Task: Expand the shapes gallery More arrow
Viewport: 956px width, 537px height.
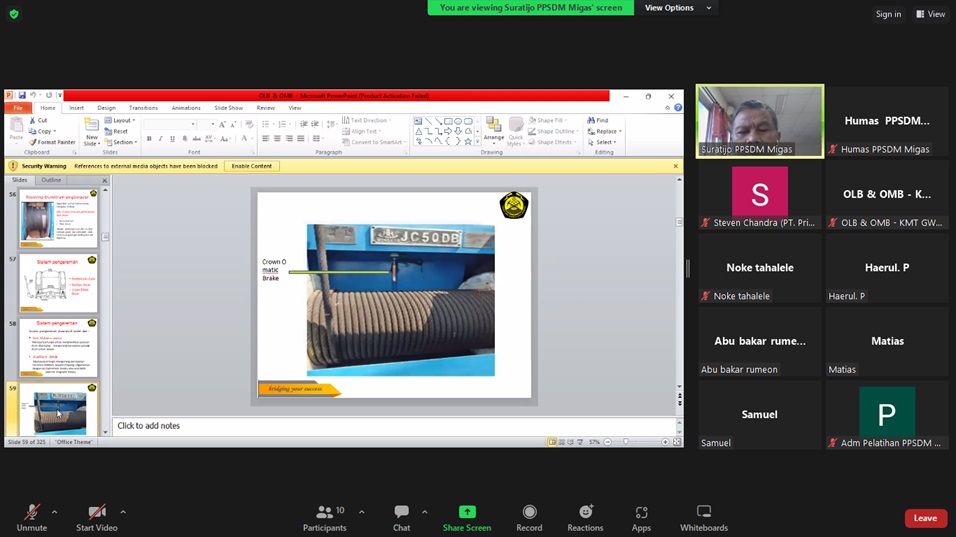Action: (477, 141)
